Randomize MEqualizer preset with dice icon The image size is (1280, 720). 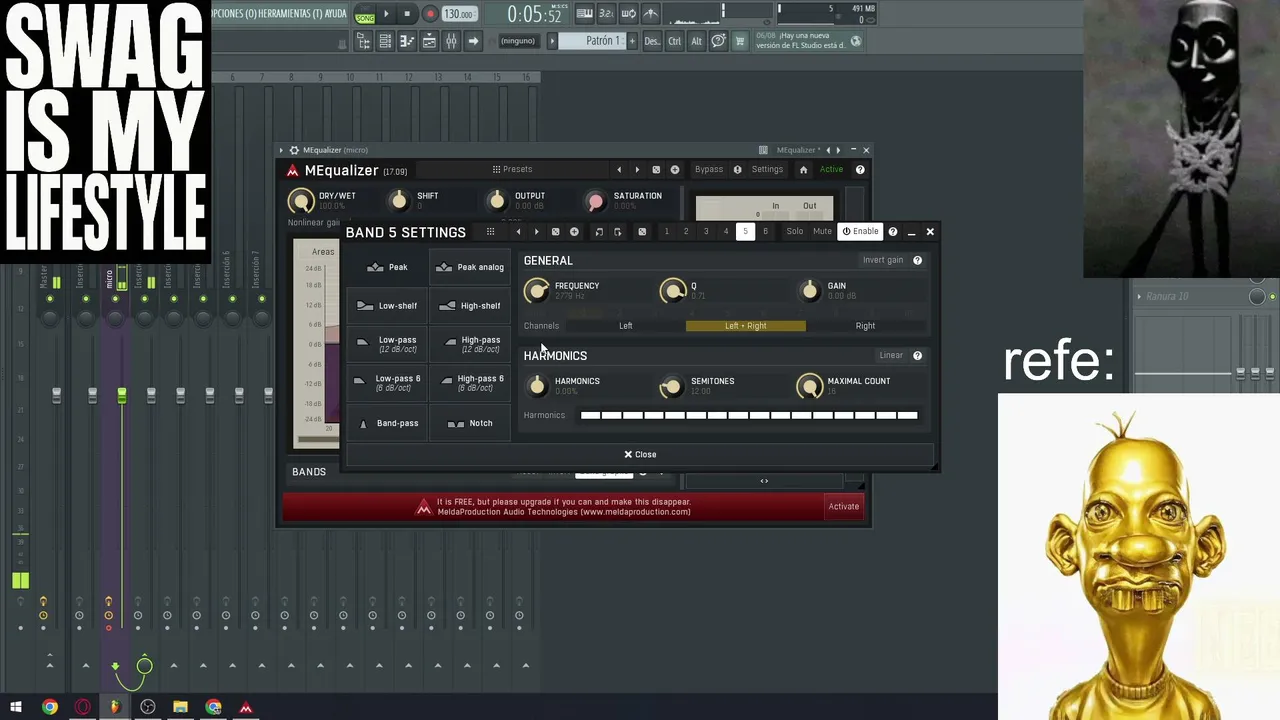(x=656, y=170)
